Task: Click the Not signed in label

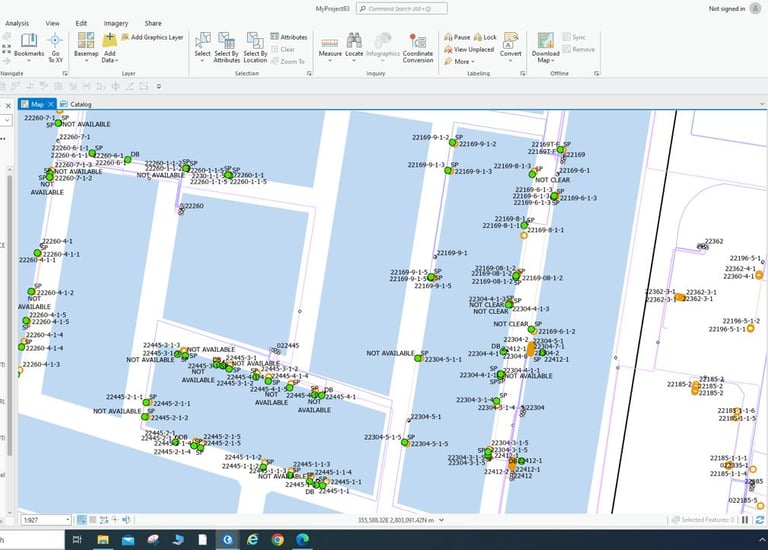Action: tap(727, 8)
